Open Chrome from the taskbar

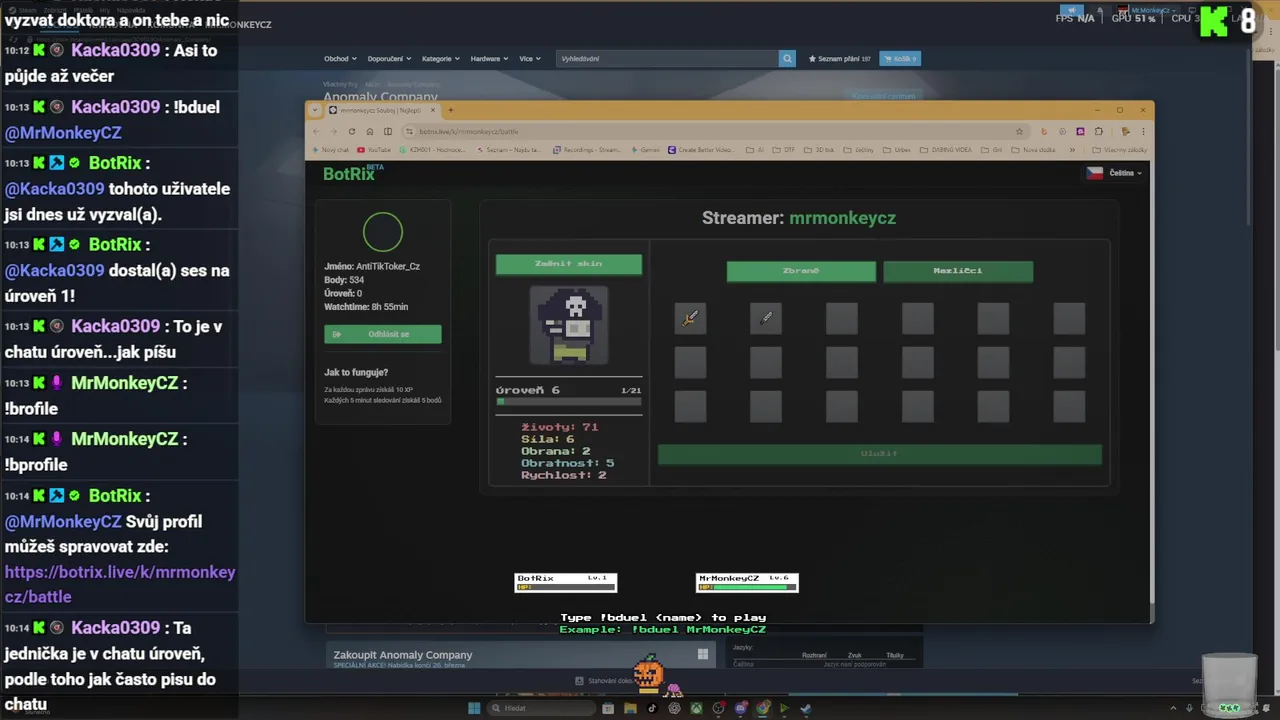click(x=762, y=708)
